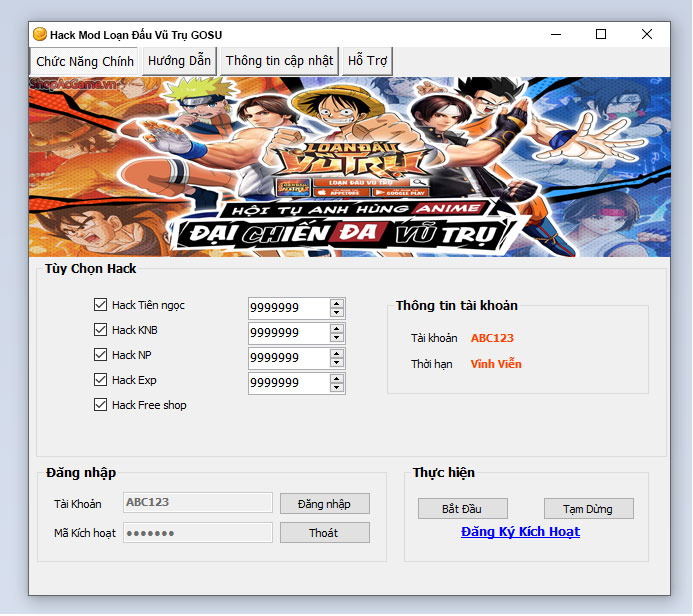693x616 pixels.
Task: Increase Hack Exp value with up arrow
Action: click(x=337, y=379)
